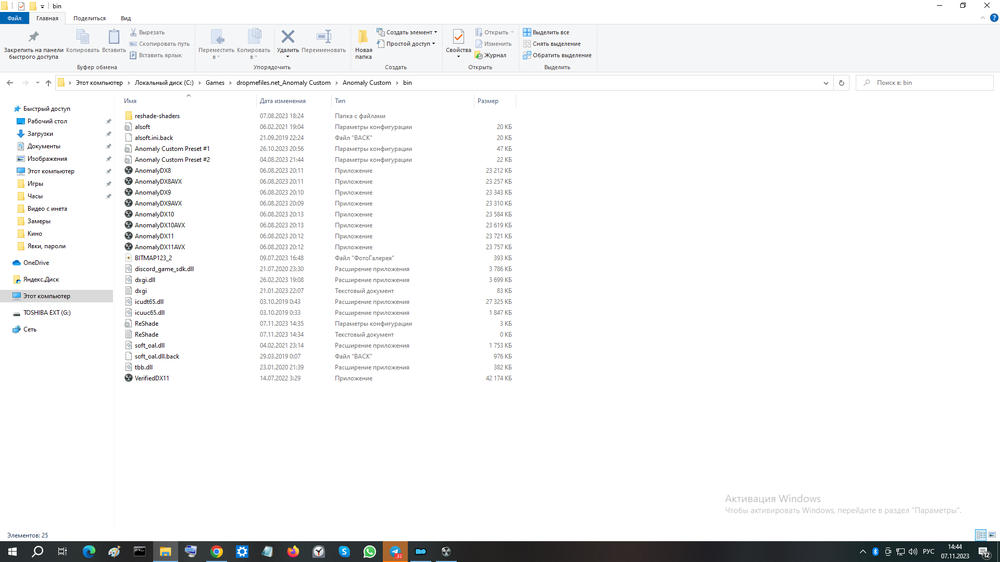
Task: Switch to large icons view mode
Action: (991, 536)
